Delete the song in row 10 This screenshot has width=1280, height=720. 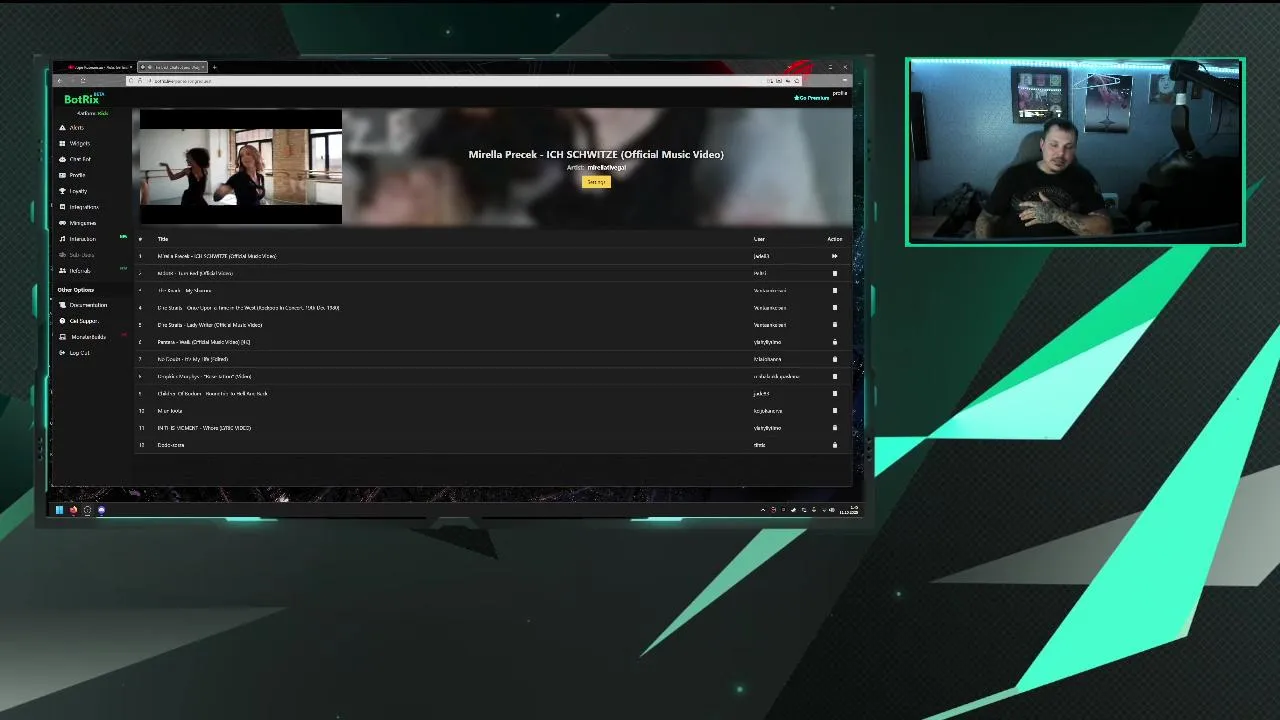(835, 411)
